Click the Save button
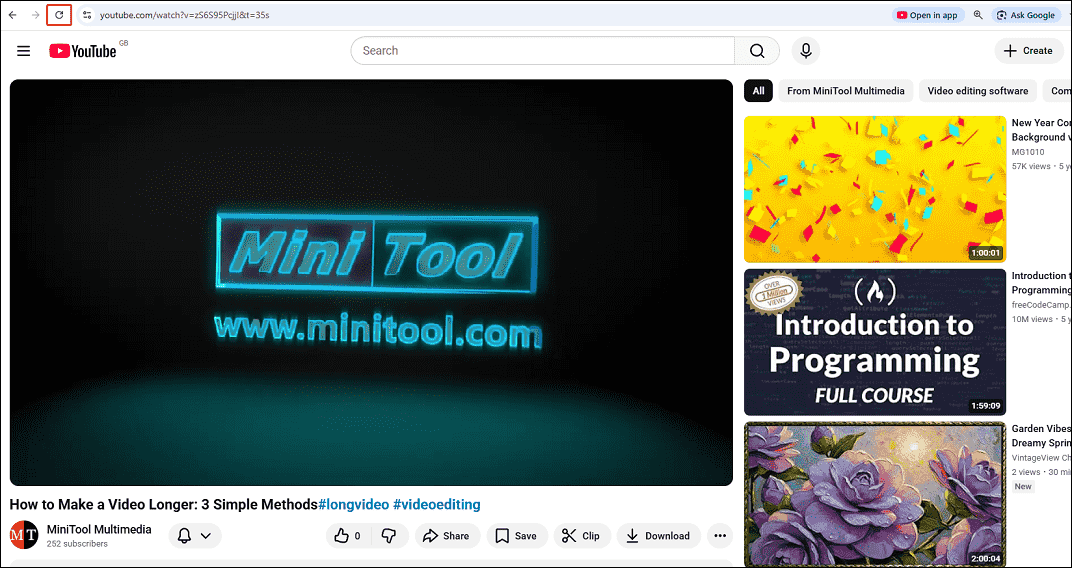Screen dimensions: 1072x568 coord(518,536)
